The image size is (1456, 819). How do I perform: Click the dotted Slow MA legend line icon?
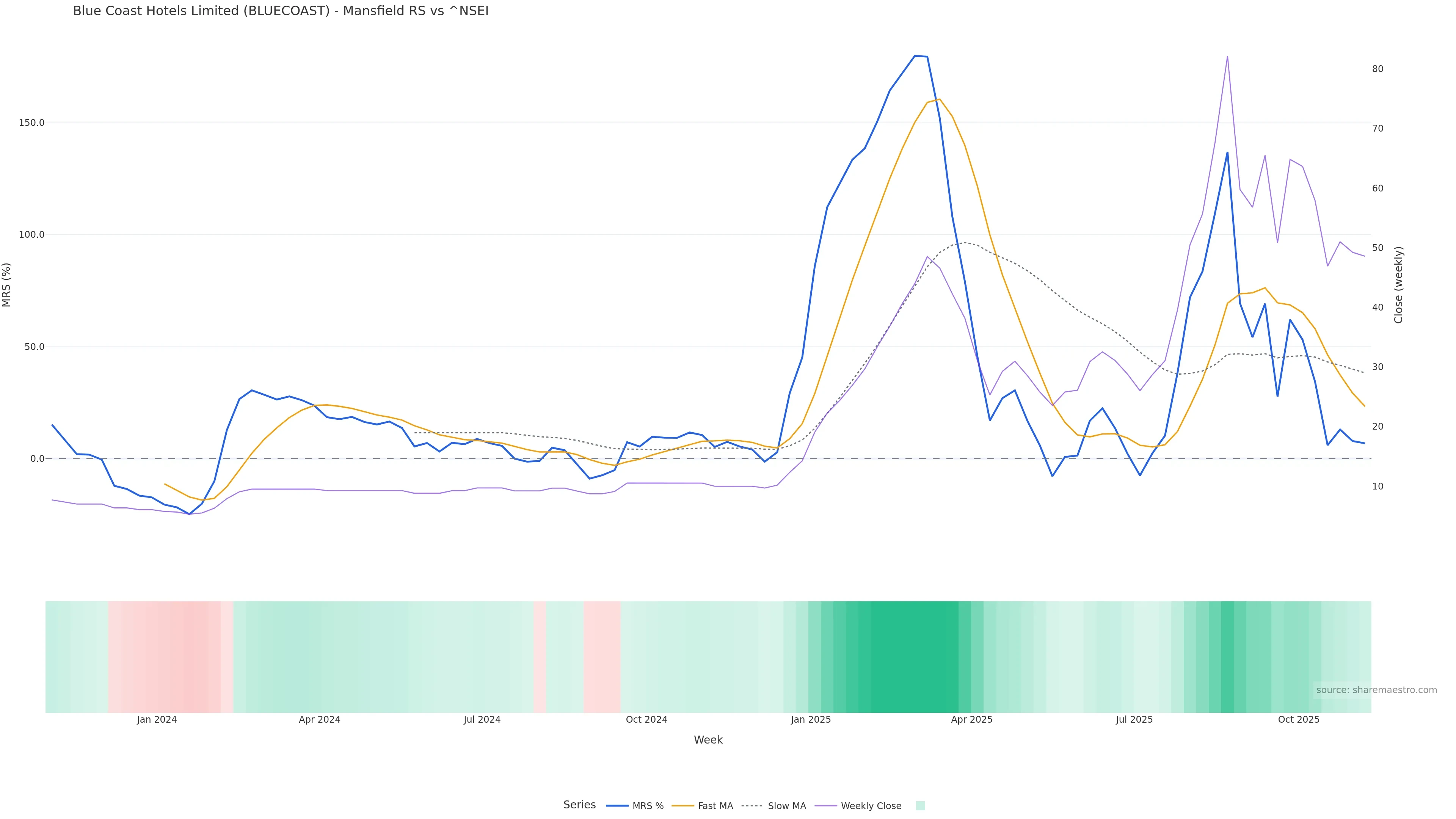(752, 806)
